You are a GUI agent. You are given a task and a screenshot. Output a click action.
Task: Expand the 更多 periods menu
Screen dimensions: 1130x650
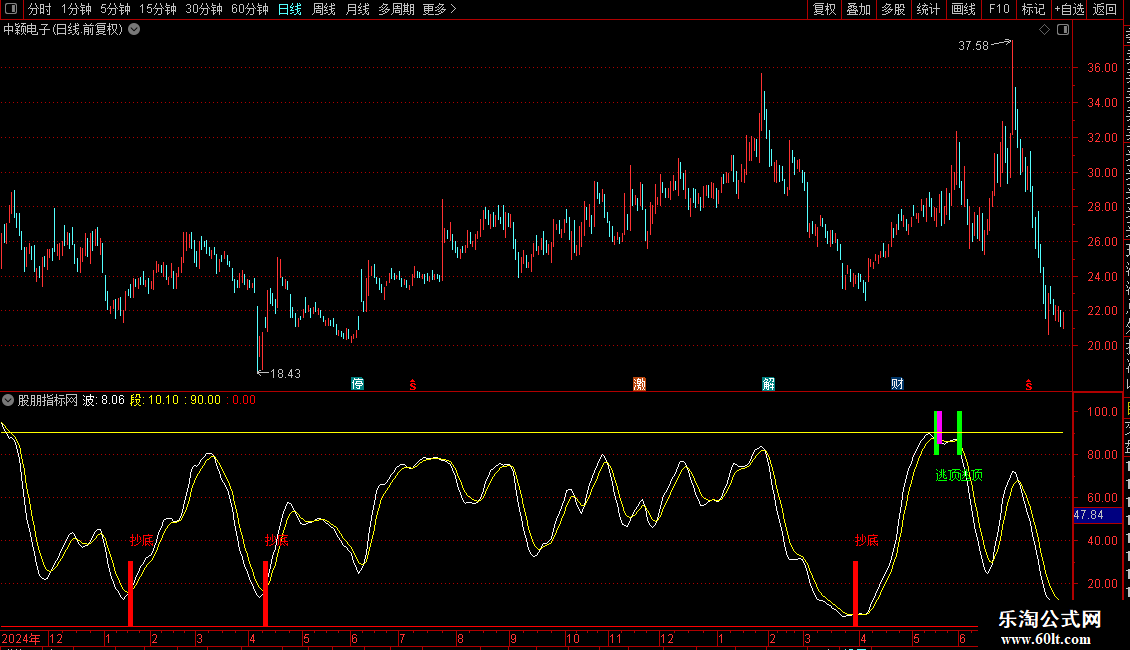point(439,9)
